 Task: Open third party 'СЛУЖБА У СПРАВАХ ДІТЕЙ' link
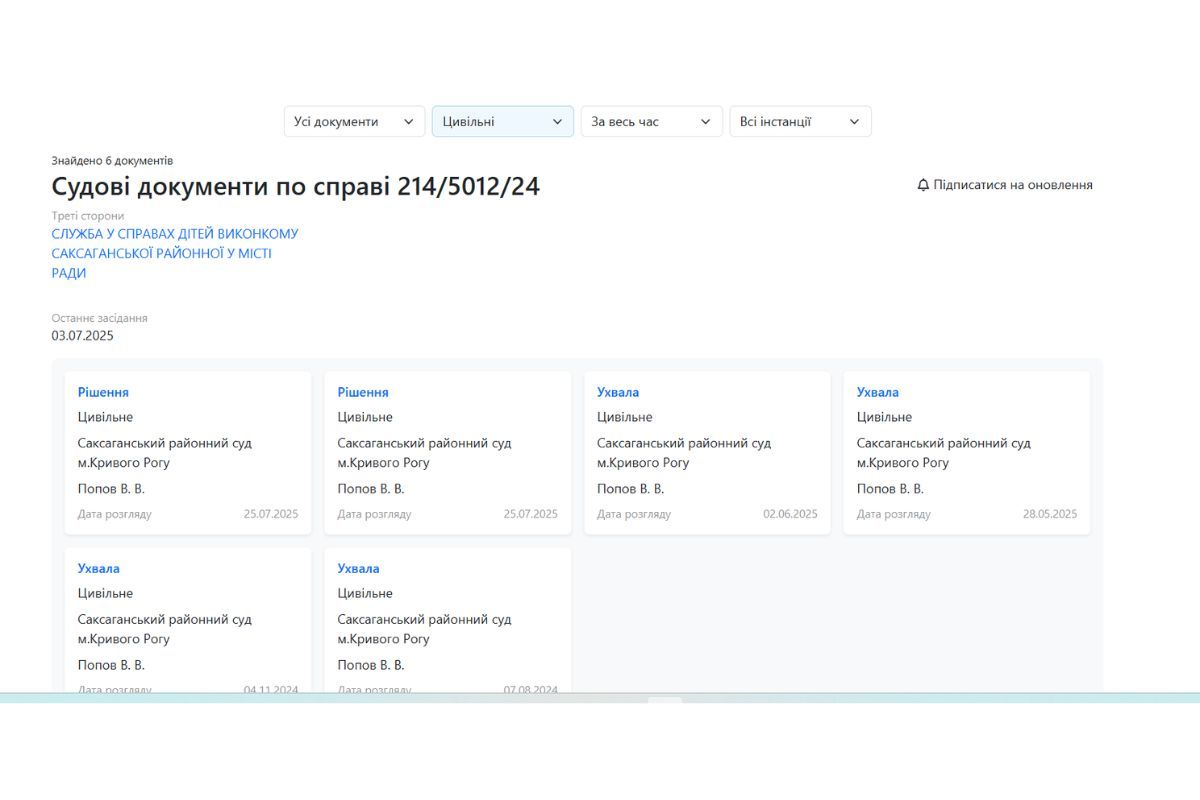[x=175, y=253]
